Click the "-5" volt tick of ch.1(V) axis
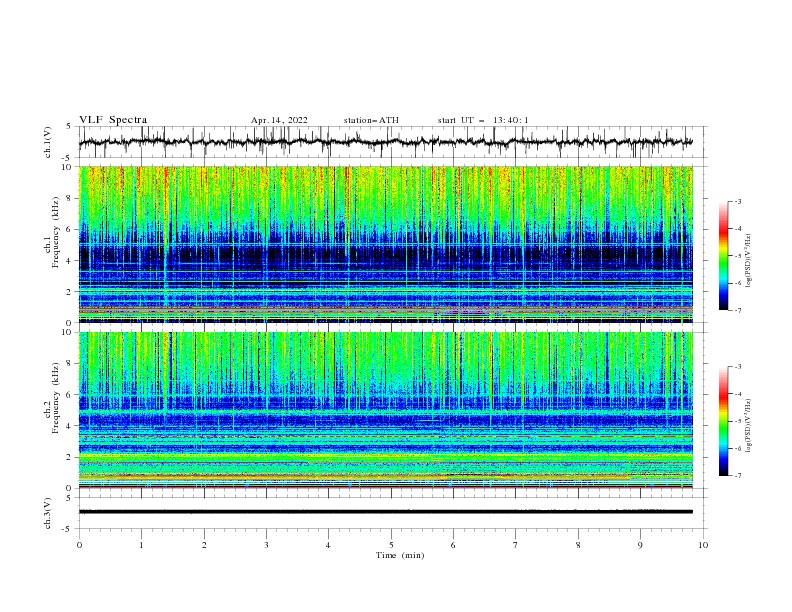The height and width of the screenshot is (612, 792). coord(68,158)
